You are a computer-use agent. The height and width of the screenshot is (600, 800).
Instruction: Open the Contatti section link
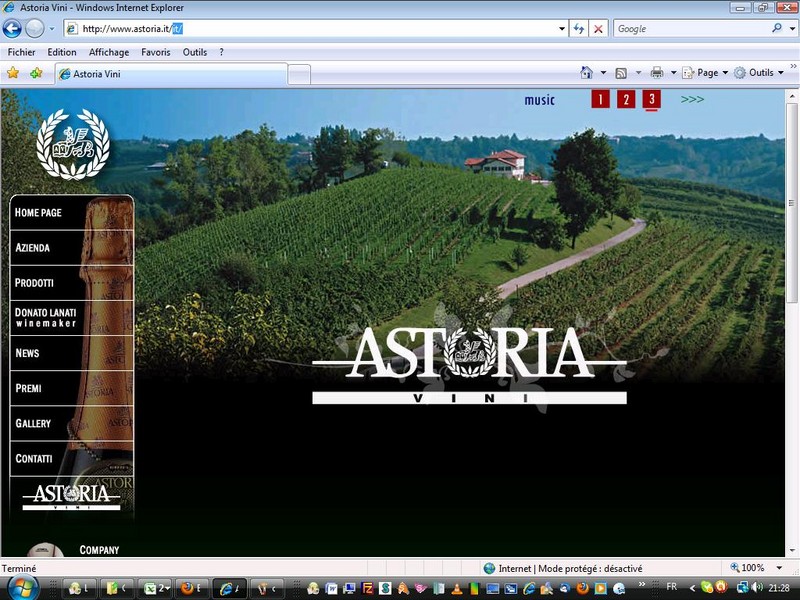[x=71, y=459]
